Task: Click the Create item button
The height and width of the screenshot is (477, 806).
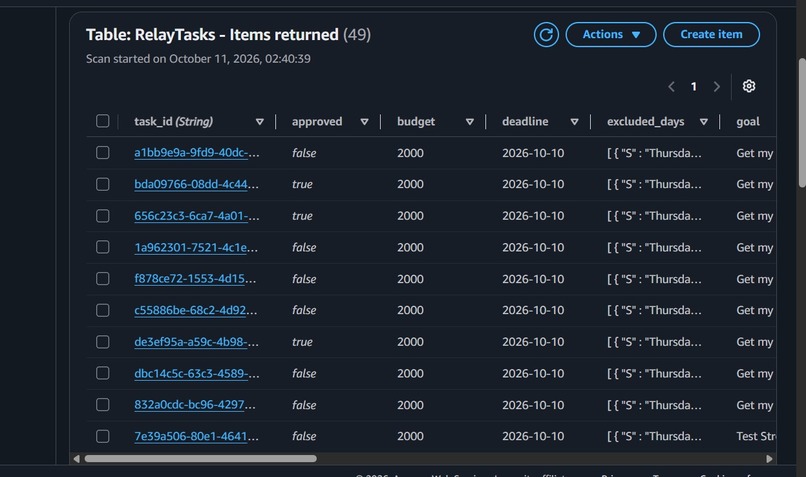Action: point(711,34)
